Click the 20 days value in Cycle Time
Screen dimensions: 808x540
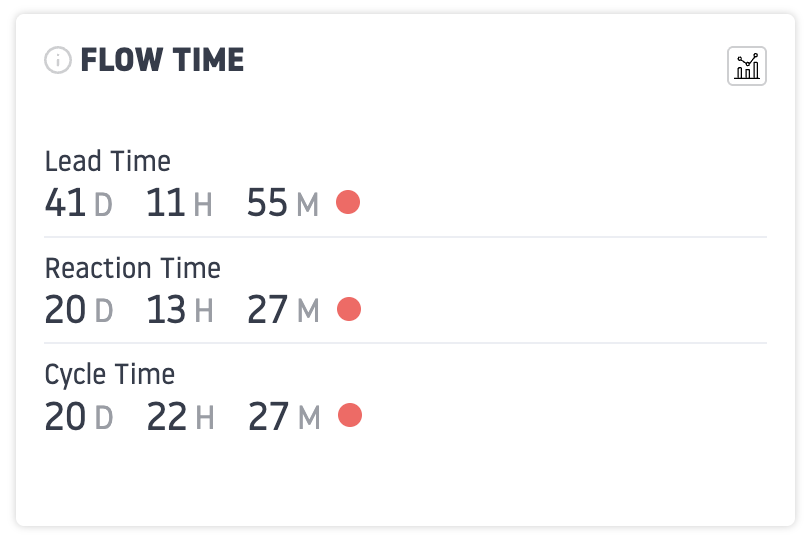pyautogui.click(x=66, y=416)
